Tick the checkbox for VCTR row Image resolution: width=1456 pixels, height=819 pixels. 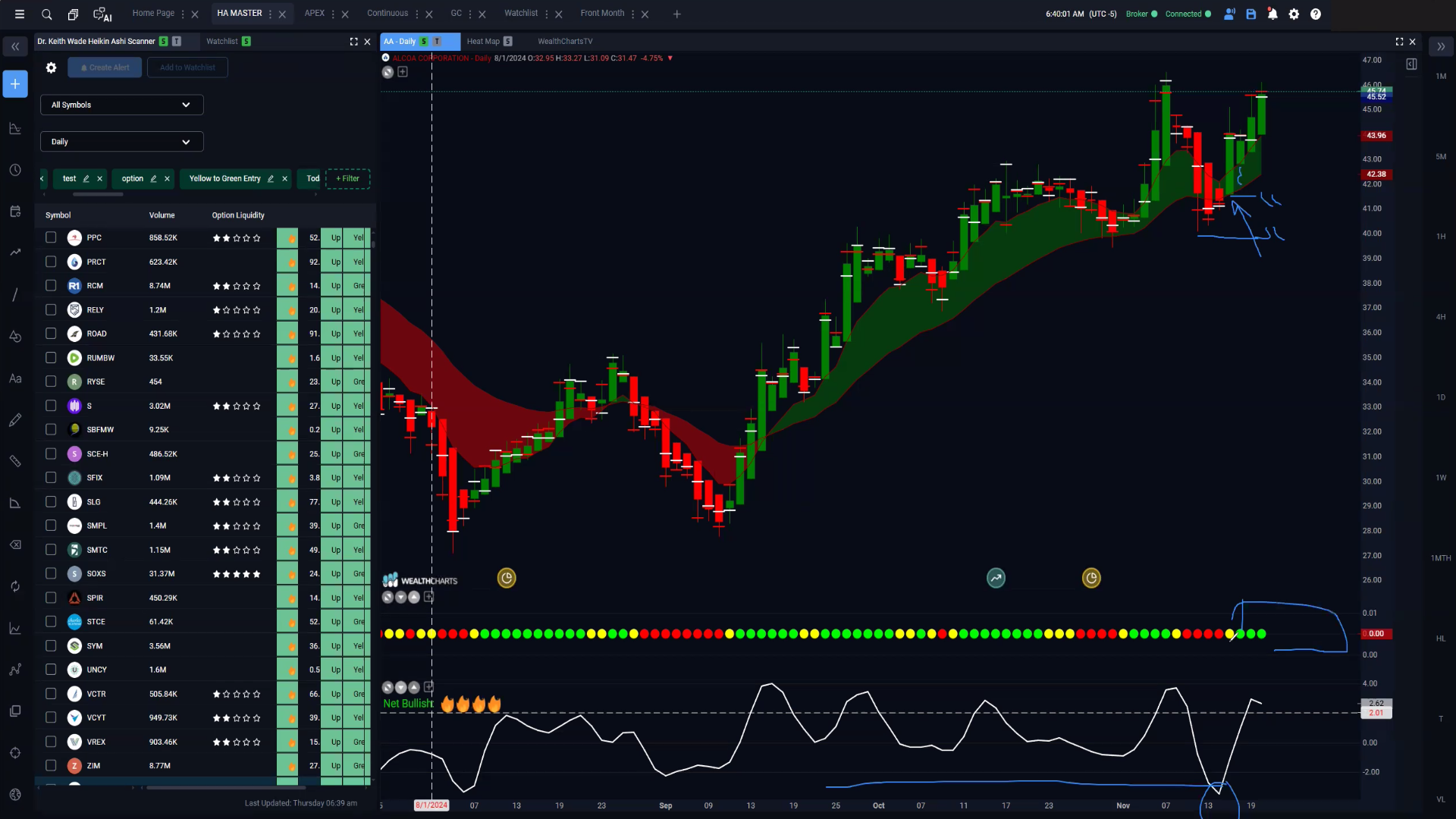coord(51,694)
